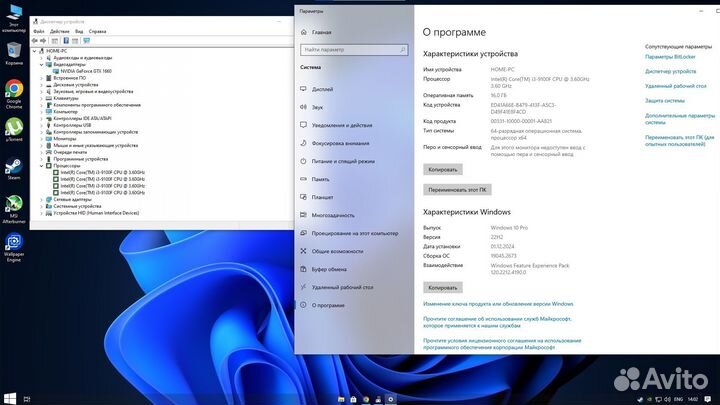This screenshot has width=720, height=405.
Task: Click the Back arrow in Device Manager toolbar
Action: coord(34,41)
